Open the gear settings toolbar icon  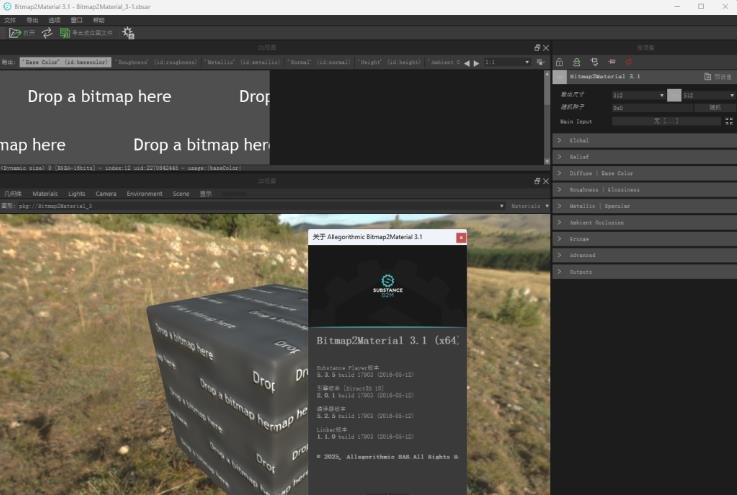[128, 33]
